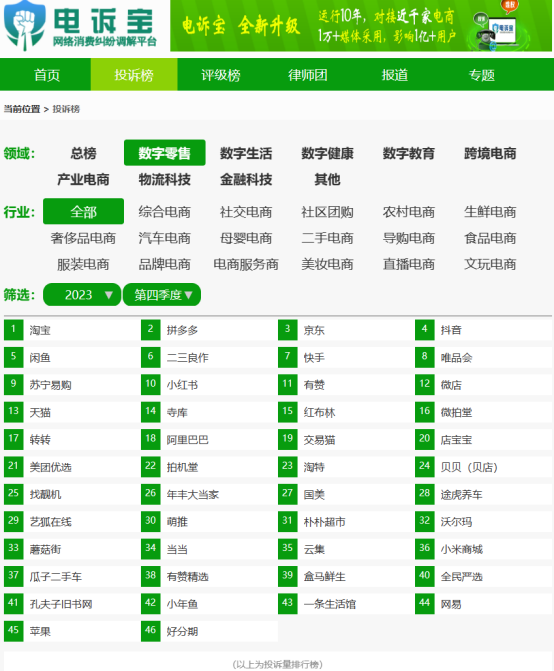Image resolution: width=554 pixels, height=671 pixels.
Task: Open the 专题 nav tab
Action: pos(482,75)
